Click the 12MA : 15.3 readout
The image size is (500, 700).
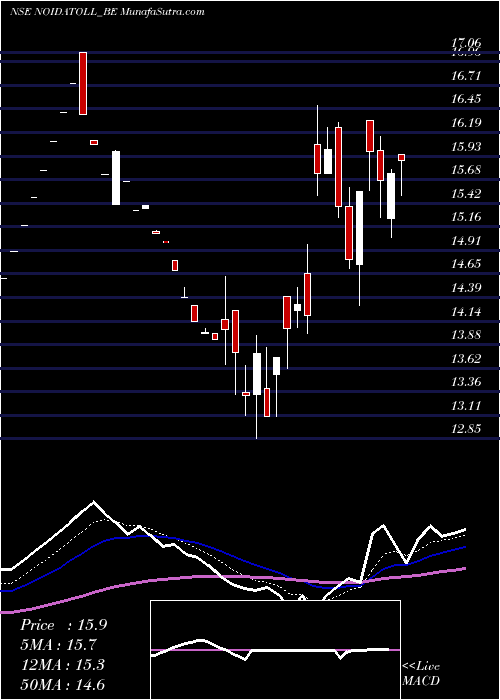click(x=62, y=665)
